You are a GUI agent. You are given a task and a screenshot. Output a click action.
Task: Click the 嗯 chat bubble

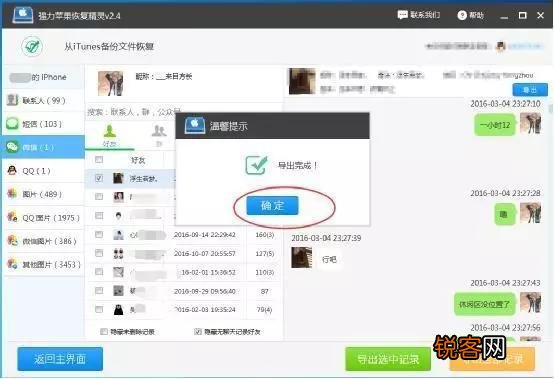pyautogui.click(x=504, y=214)
